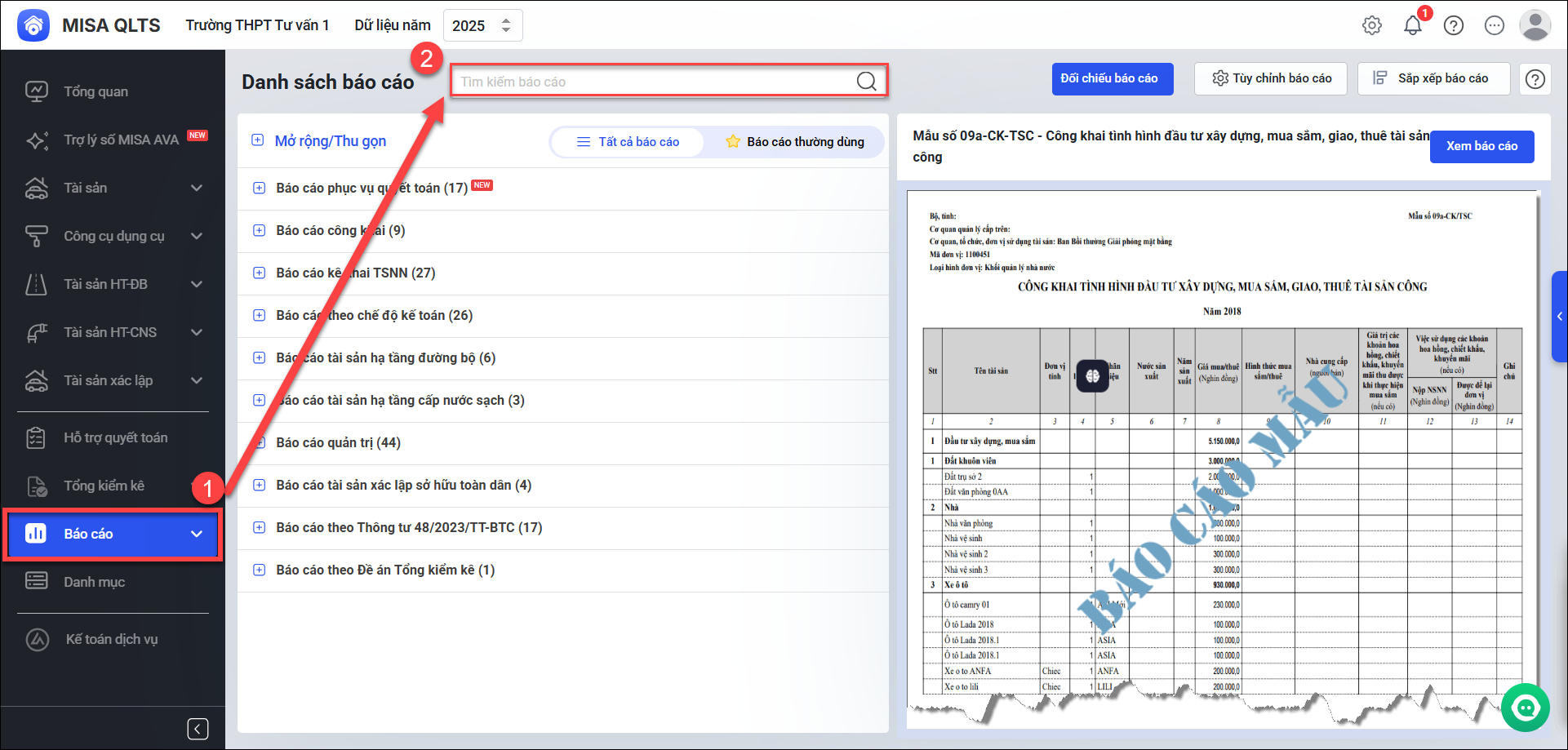Screen dimensions: 1568x750
Task: Click the brain icon on report preview
Action: coord(1092,376)
